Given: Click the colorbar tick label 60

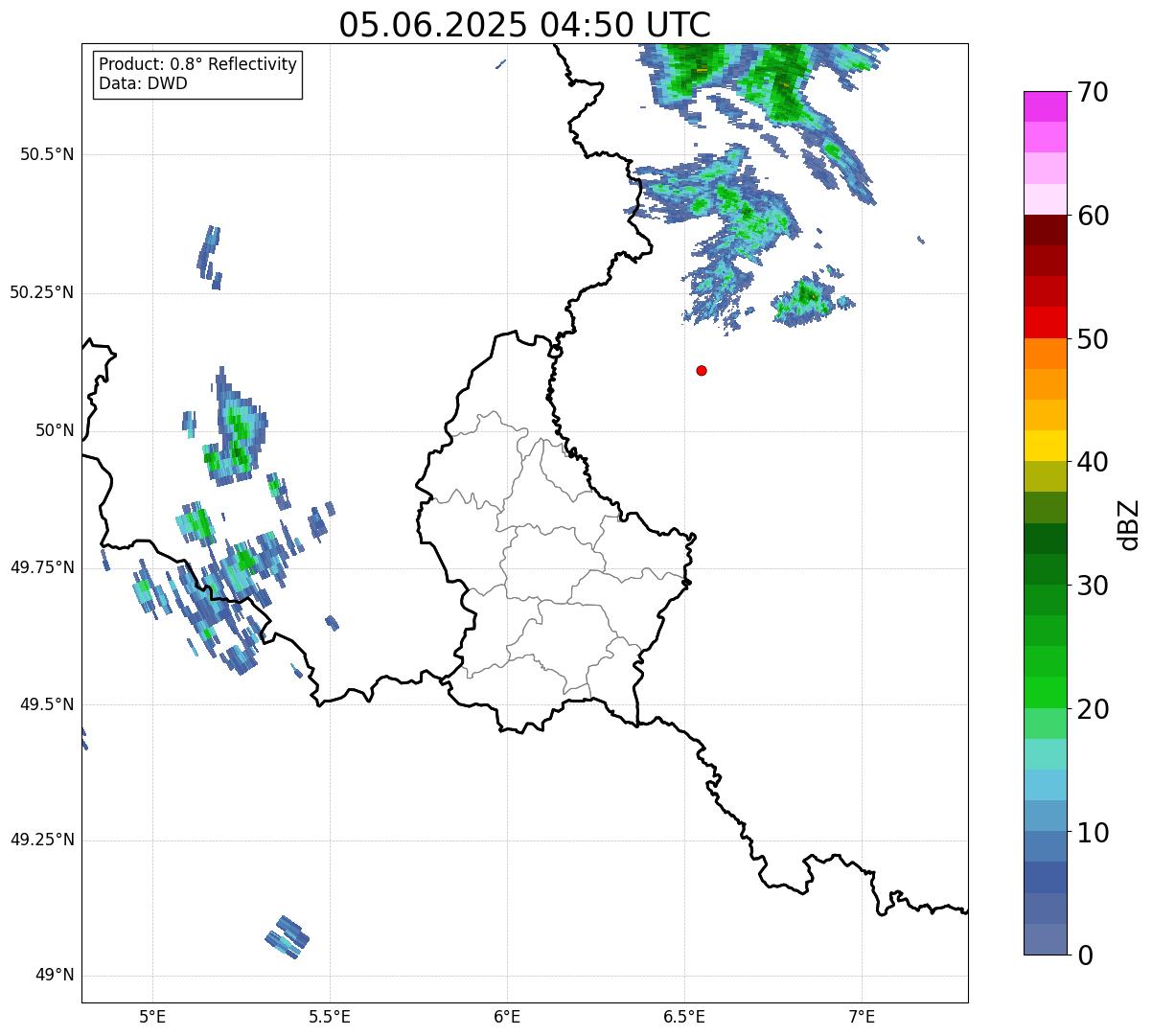Looking at the screenshot, I should pos(1093,216).
